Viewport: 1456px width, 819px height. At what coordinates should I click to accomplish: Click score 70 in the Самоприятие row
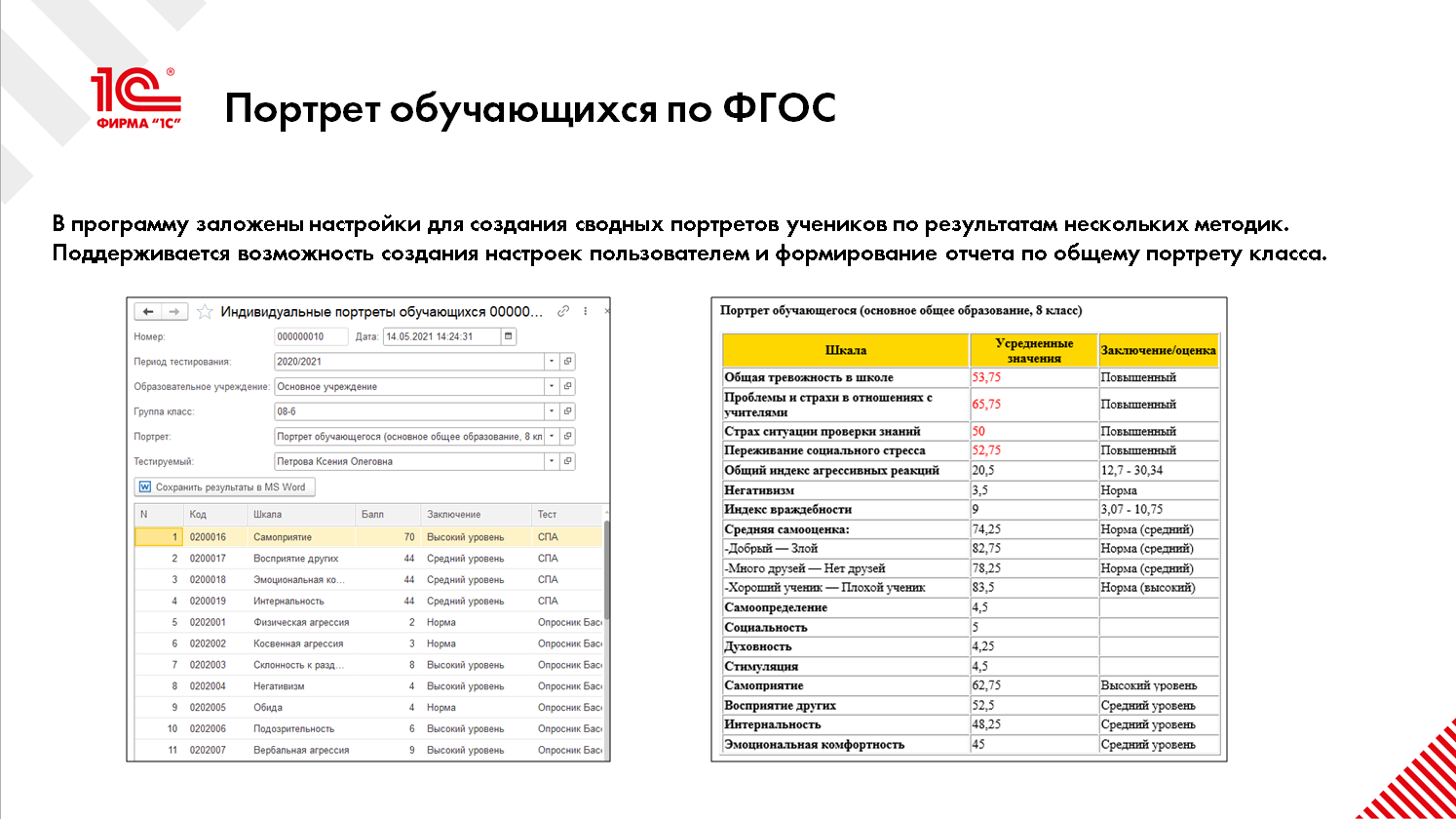coord(409,537)
